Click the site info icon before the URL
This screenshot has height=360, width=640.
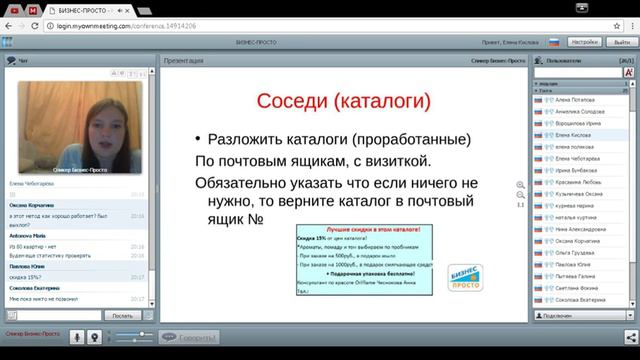(50, 26)
